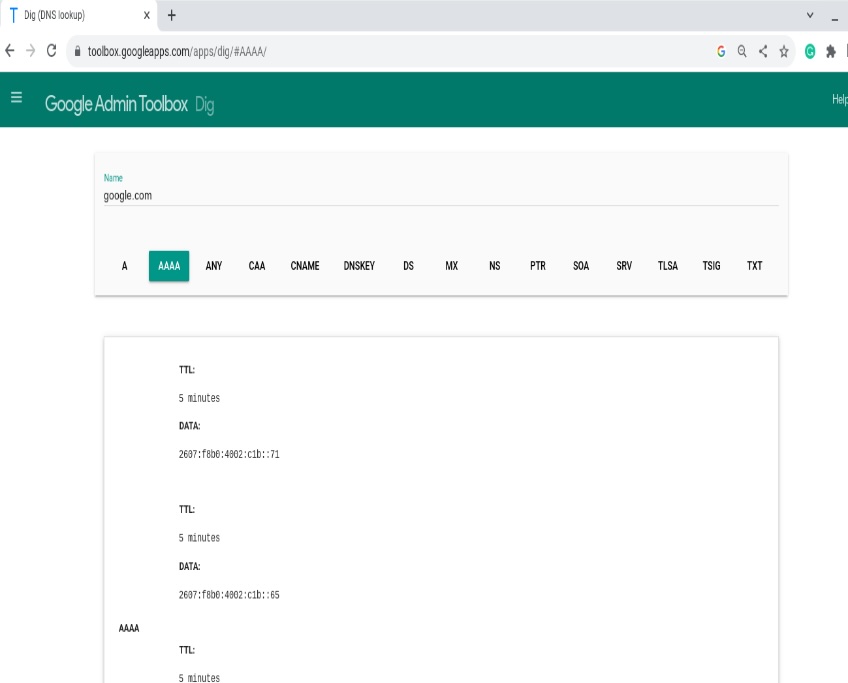Open the zoom magnifier in address bar
The width and height of the screenshot is (848, 683).
click(x=742, y=51)
